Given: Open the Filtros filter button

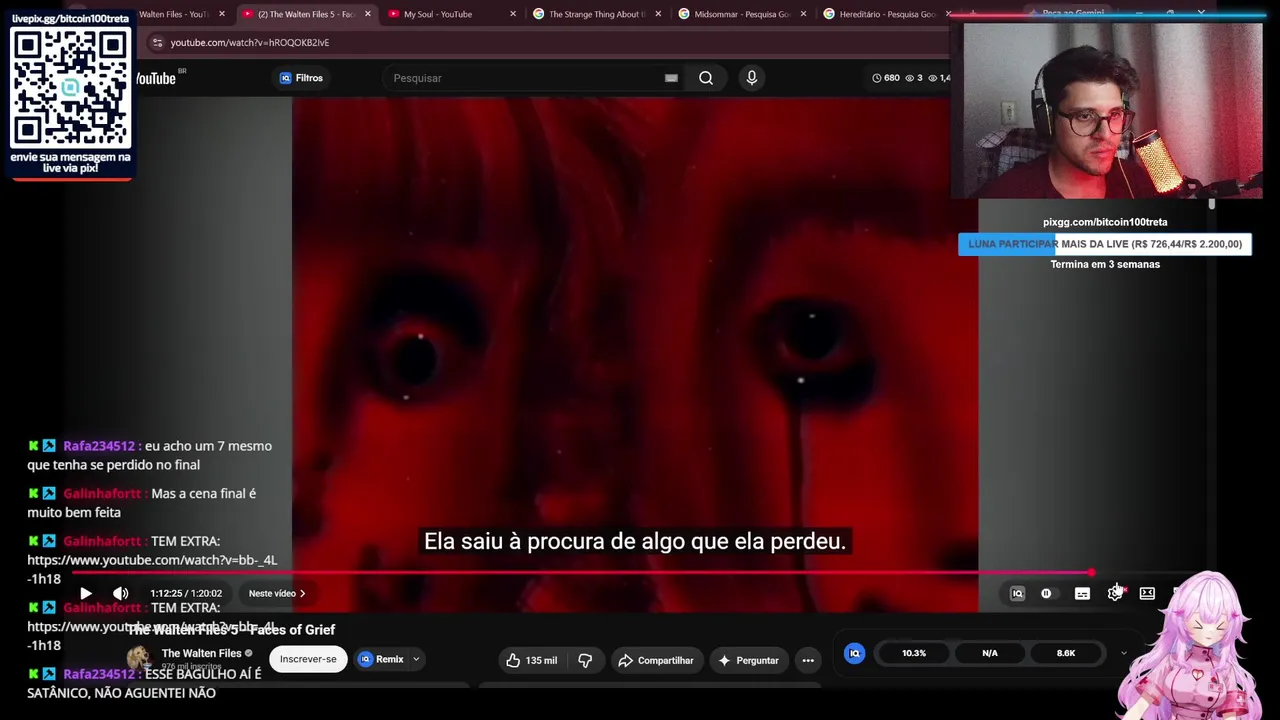Looking at the screenshot, I should [x=301, y=78].
